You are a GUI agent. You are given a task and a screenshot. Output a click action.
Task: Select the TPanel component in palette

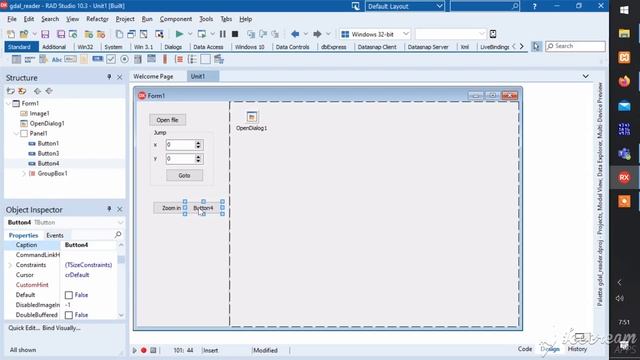point(205,60)
